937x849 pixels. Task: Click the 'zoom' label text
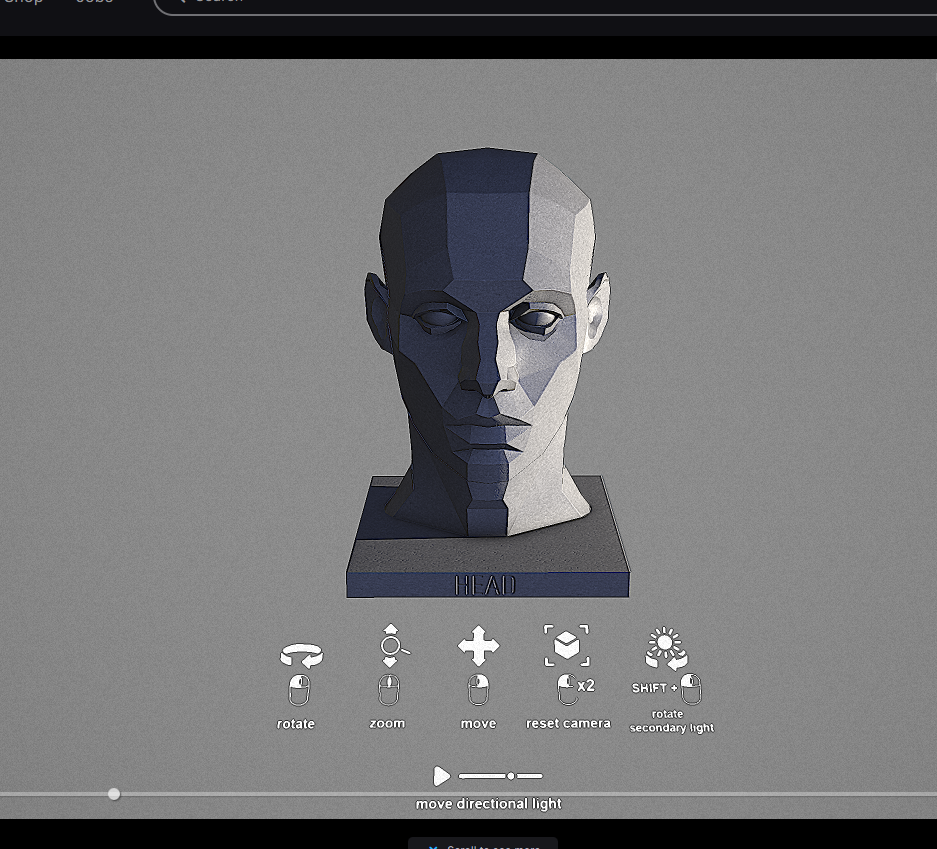pyautogui.click(x=387, y=724)
